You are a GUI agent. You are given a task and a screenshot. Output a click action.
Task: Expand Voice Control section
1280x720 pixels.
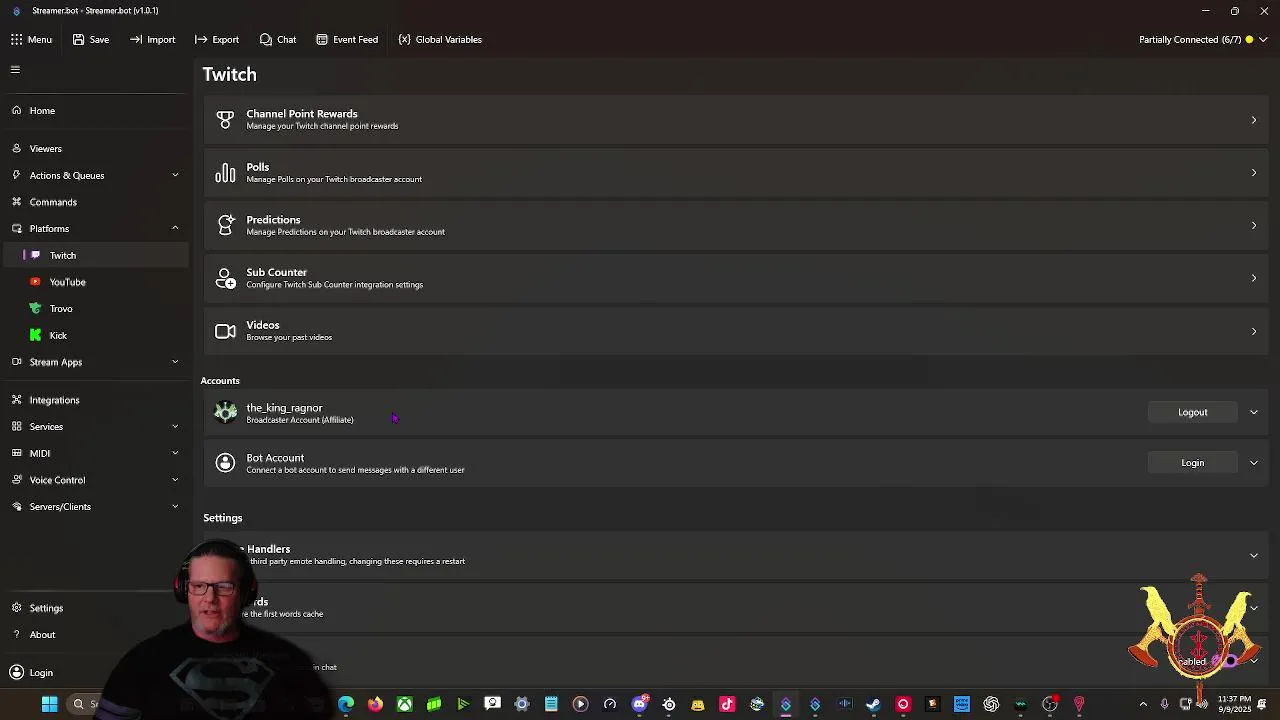tap(95, 480)
